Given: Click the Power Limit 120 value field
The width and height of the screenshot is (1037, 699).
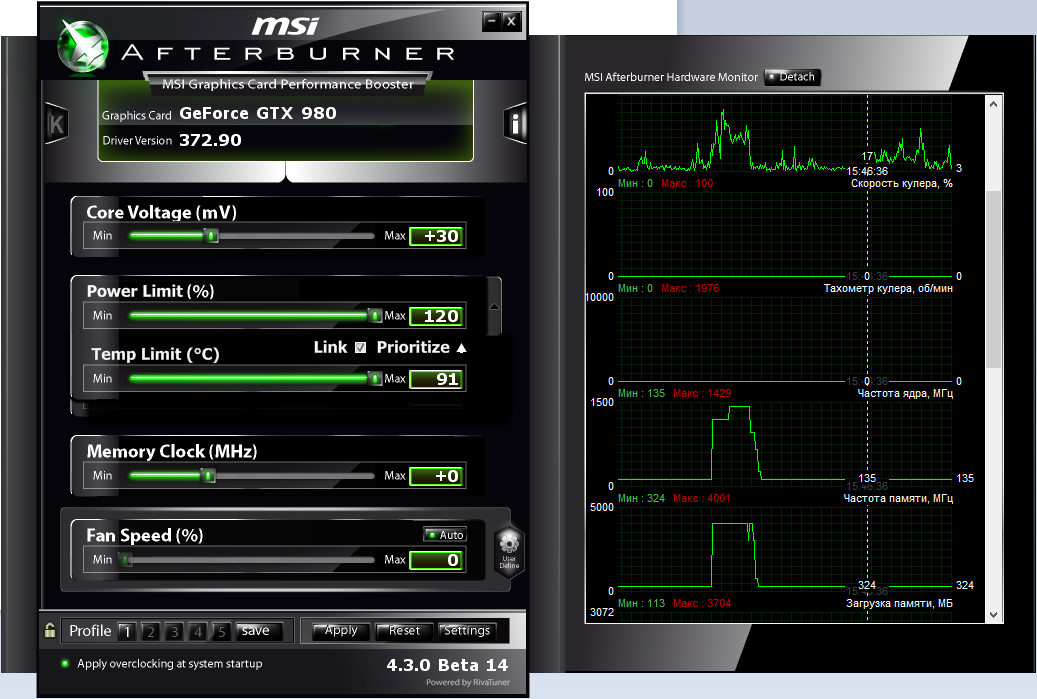Looking at the screenshot, I should pyautogui.click(x=437, y=316).
